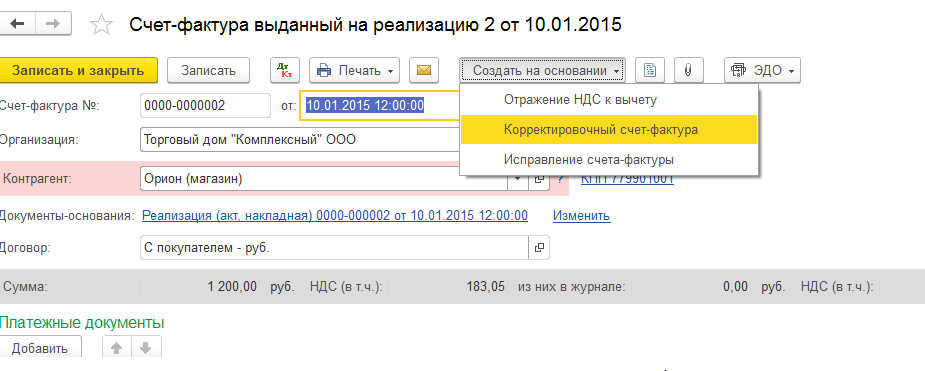The width and height of the screenshot is (925, 371).
Task: Add document to favorites with star
Action: coord(101,24)
